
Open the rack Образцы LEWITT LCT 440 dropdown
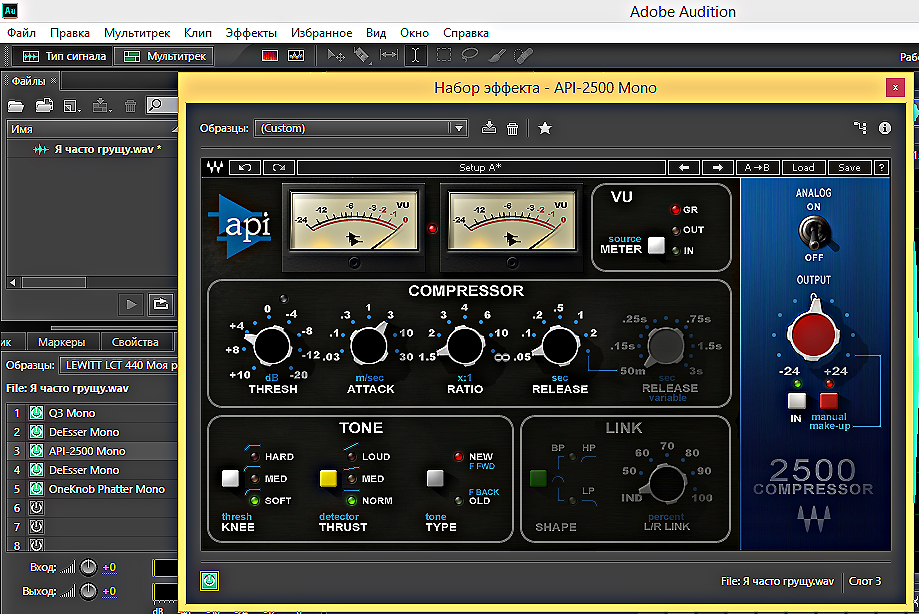click(118, 365)
